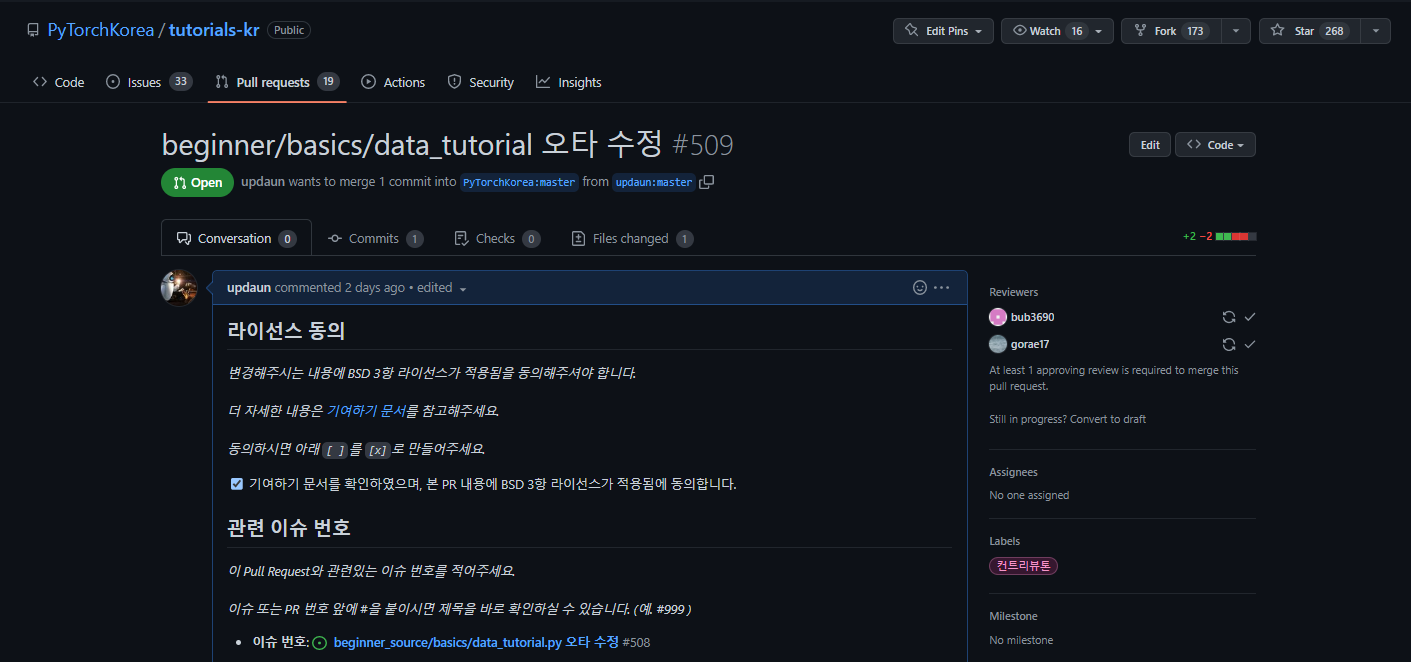Click Milestone sidebar heading
Screen dimensions: 1411x662
tap(1013, 616)
